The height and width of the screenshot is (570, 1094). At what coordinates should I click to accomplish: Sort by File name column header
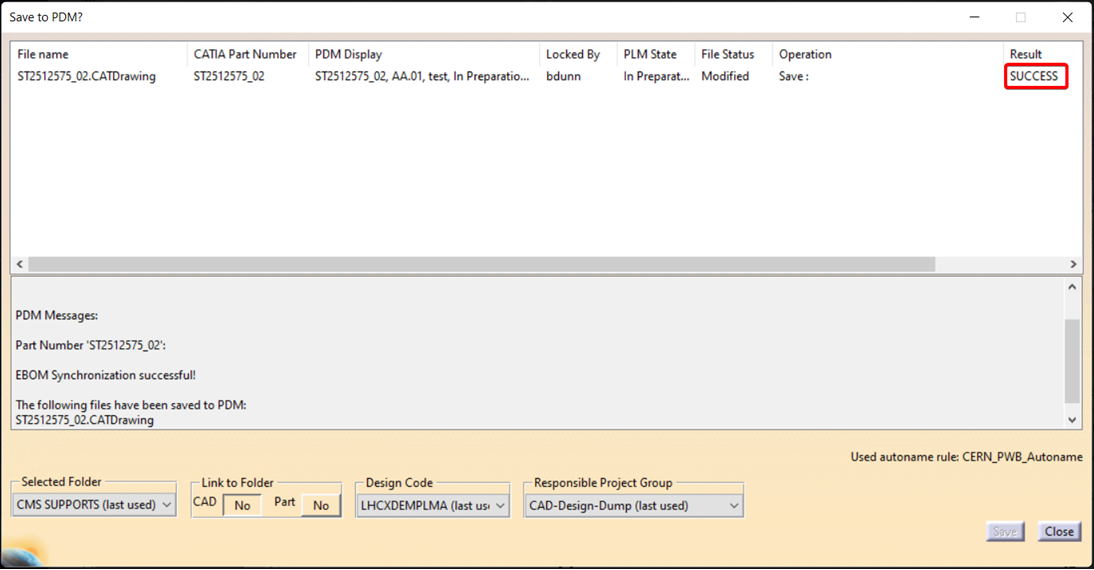coord(43,54)
